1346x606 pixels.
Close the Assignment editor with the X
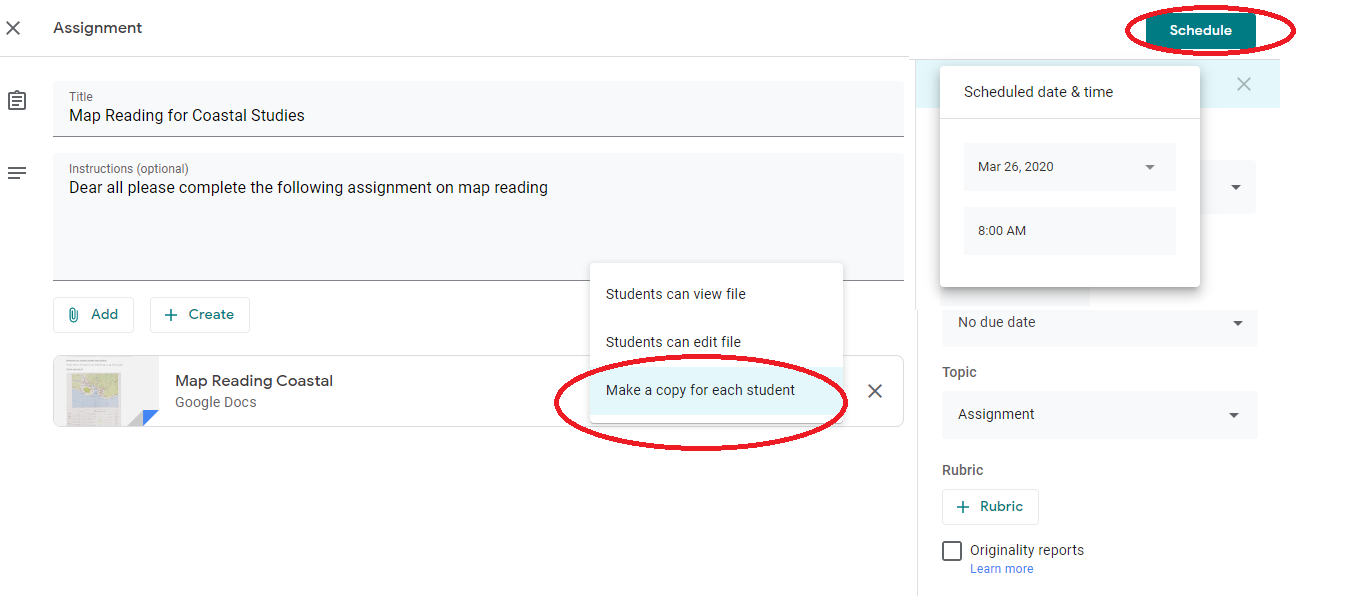tap(13, 27)
